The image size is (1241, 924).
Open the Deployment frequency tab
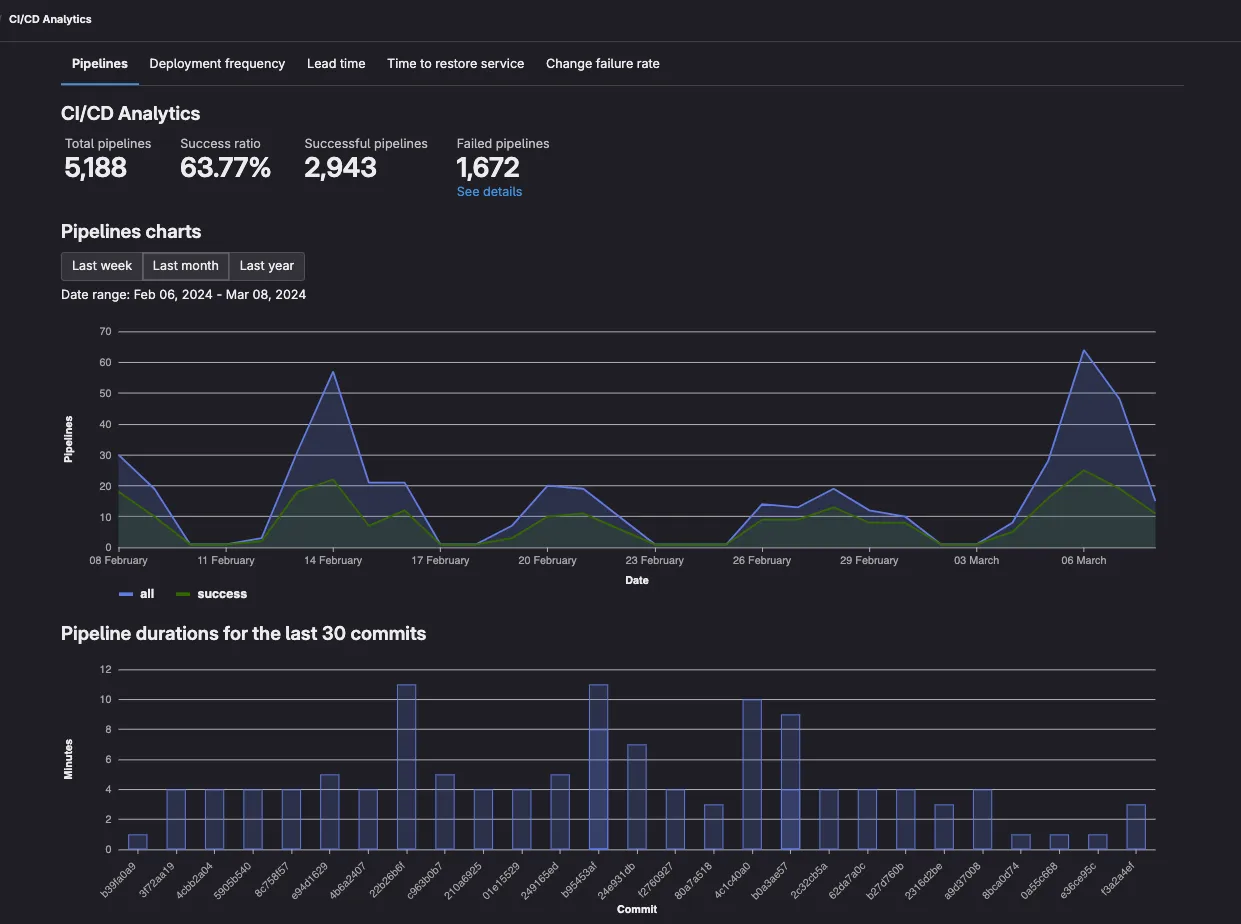click(x=217, y=64)
